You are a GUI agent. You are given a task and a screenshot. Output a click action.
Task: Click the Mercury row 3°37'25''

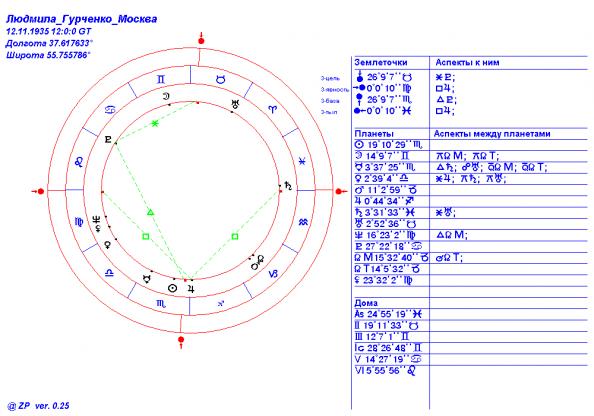click(x=385, y=167)
